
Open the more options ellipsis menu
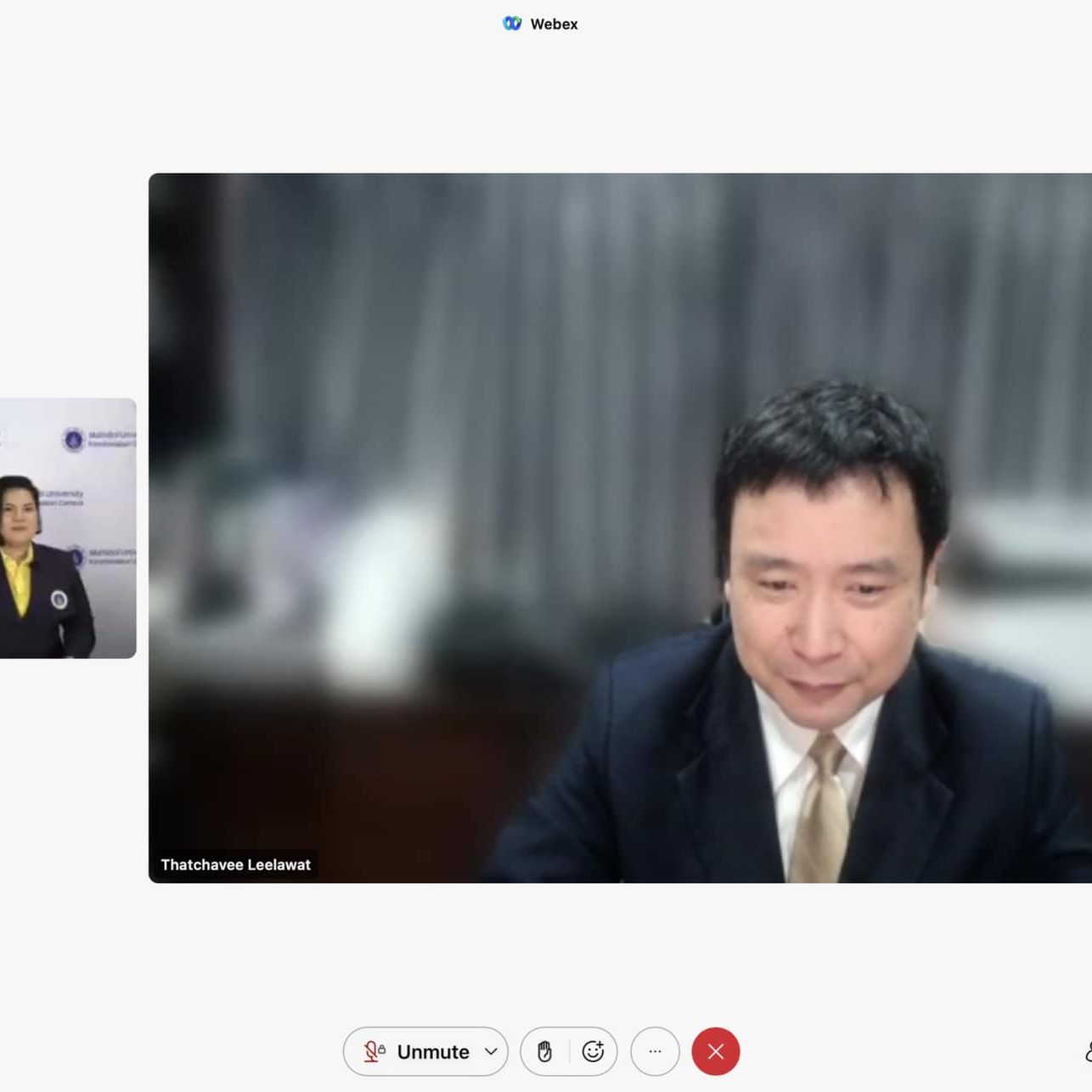click(655, 1052)
